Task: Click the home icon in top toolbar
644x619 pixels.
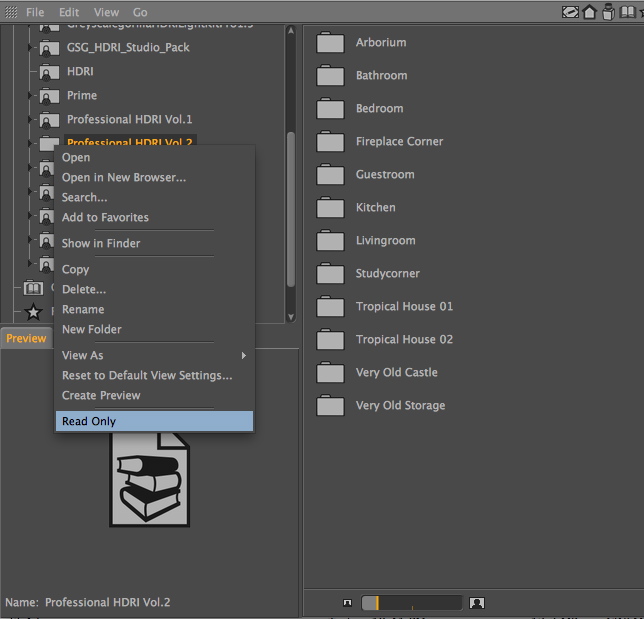Action: pos(590,12)
